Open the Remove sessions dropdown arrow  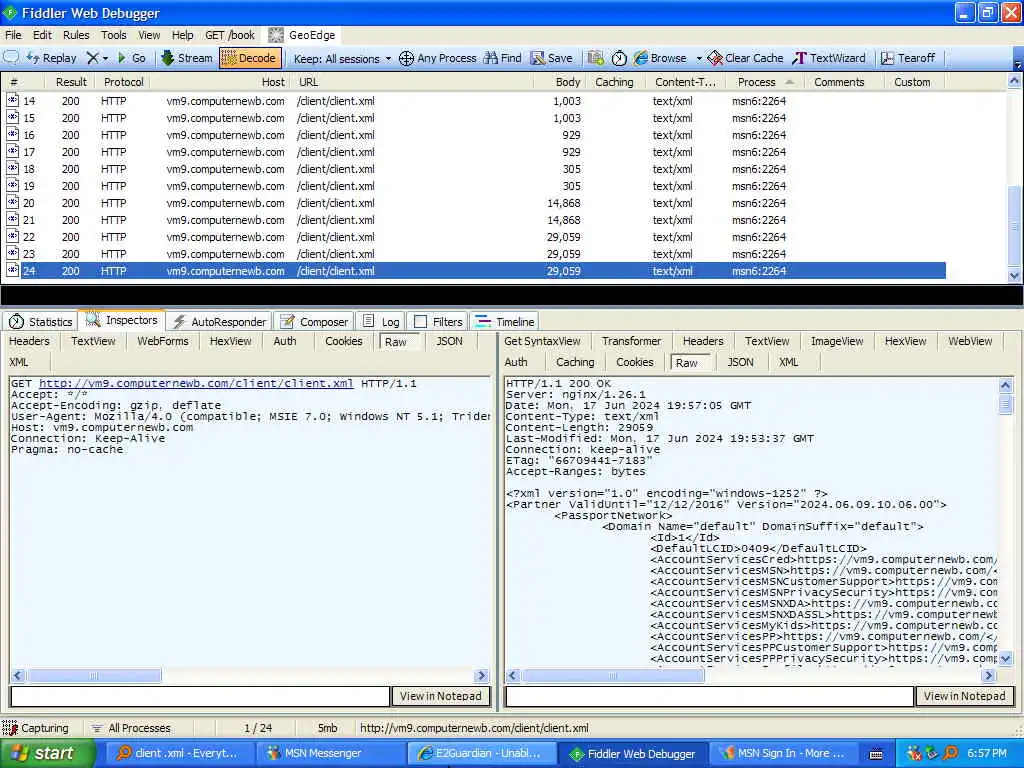point(105,59)
